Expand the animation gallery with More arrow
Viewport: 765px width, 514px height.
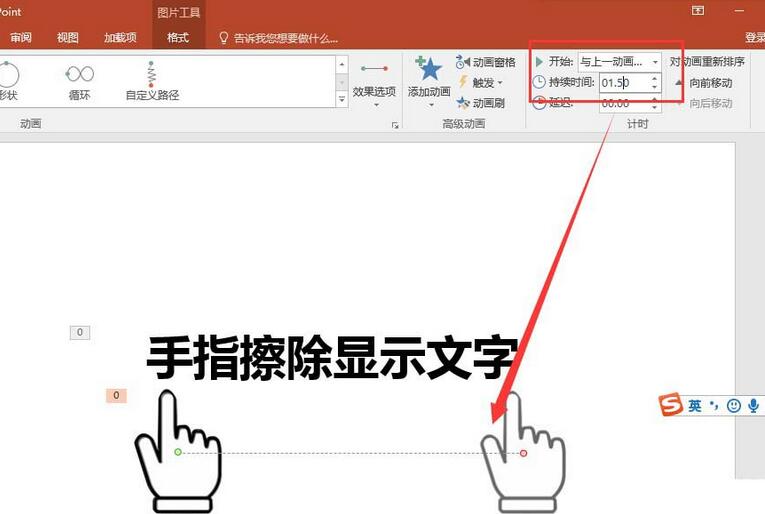click(x=342, y=99)
